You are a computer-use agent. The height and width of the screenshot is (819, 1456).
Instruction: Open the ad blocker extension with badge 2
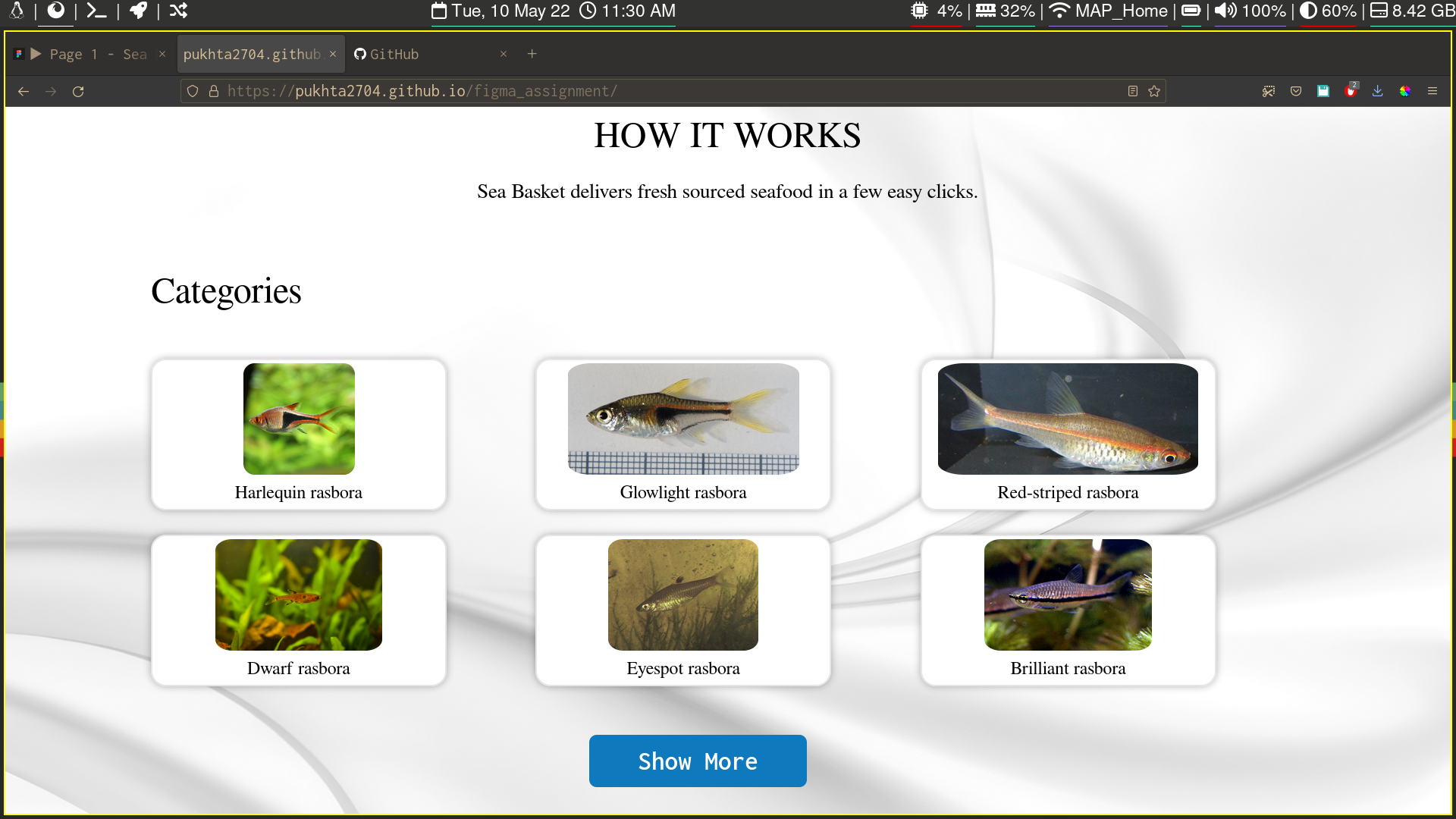pyautogui.click(x=1351, y=91)
